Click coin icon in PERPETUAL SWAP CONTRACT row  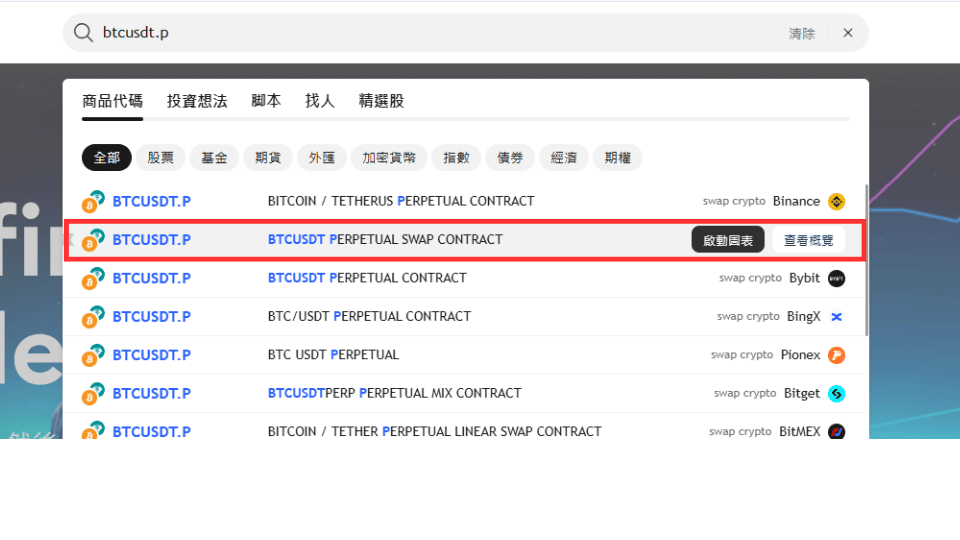(x=93, y=240)
